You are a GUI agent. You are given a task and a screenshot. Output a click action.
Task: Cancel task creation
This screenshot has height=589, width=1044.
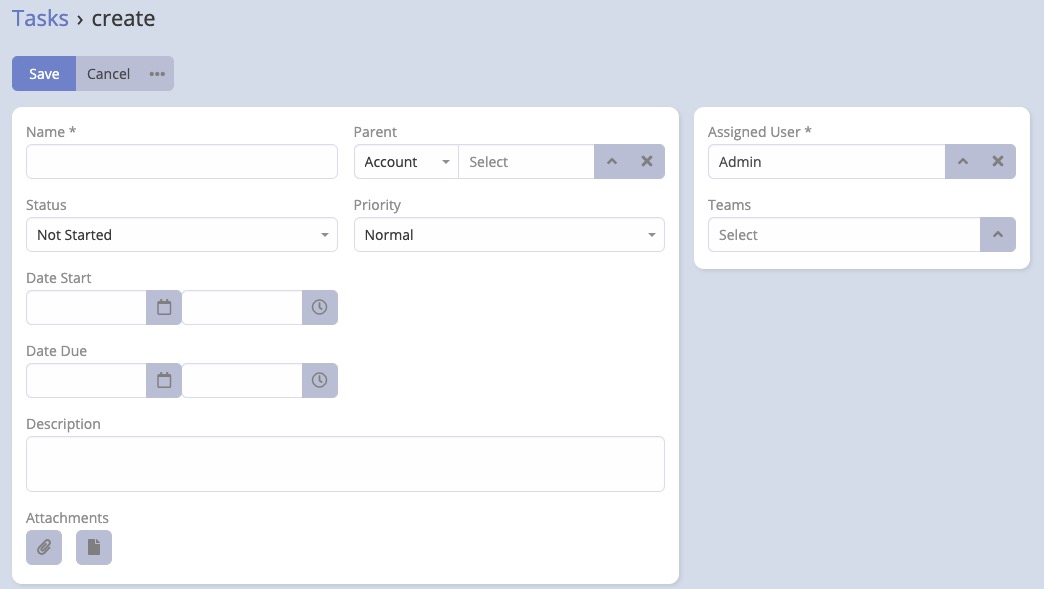(108, 73)
